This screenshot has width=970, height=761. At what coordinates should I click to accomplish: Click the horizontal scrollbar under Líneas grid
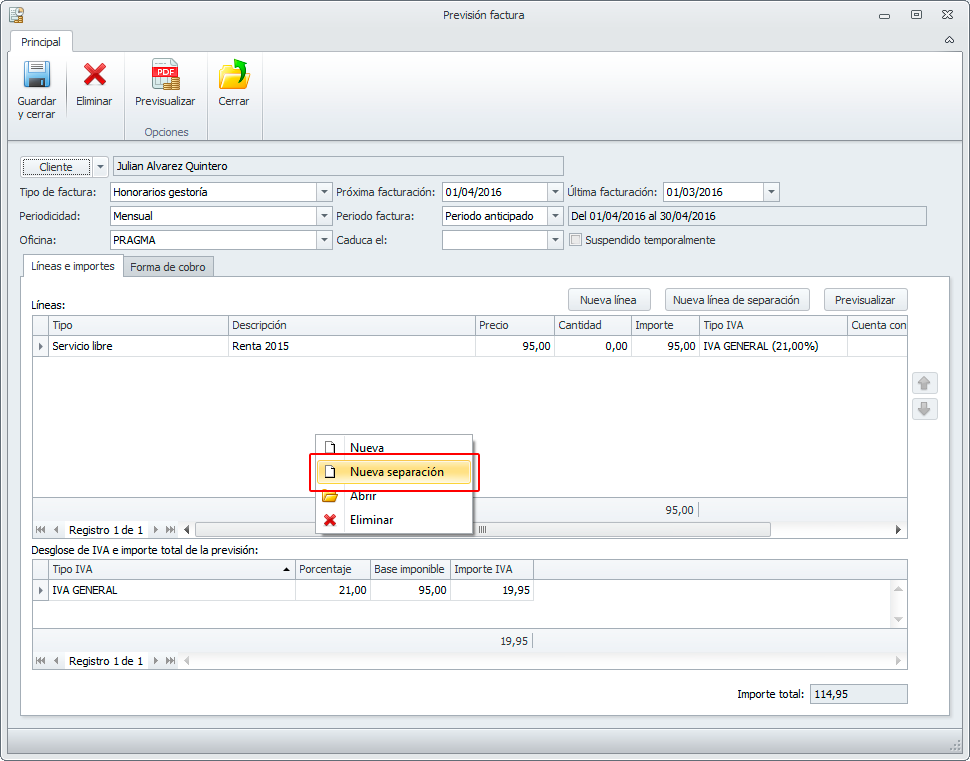point(482,530)
